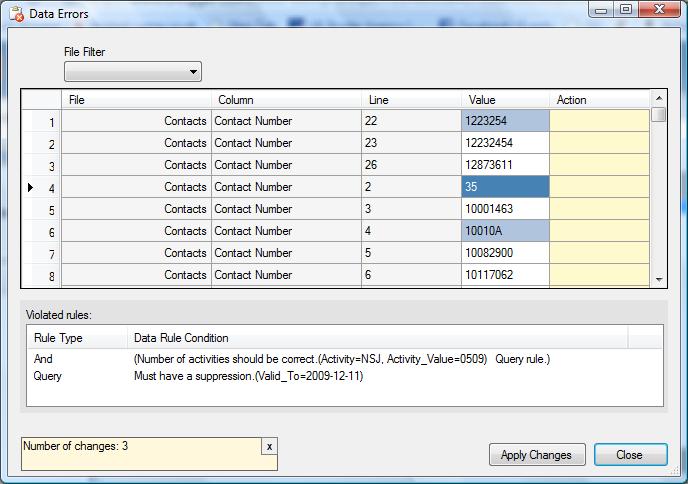This screenshot has height=484, width=688.
Task: Select the value cell 12232454
Action: [x=505, y=143]
